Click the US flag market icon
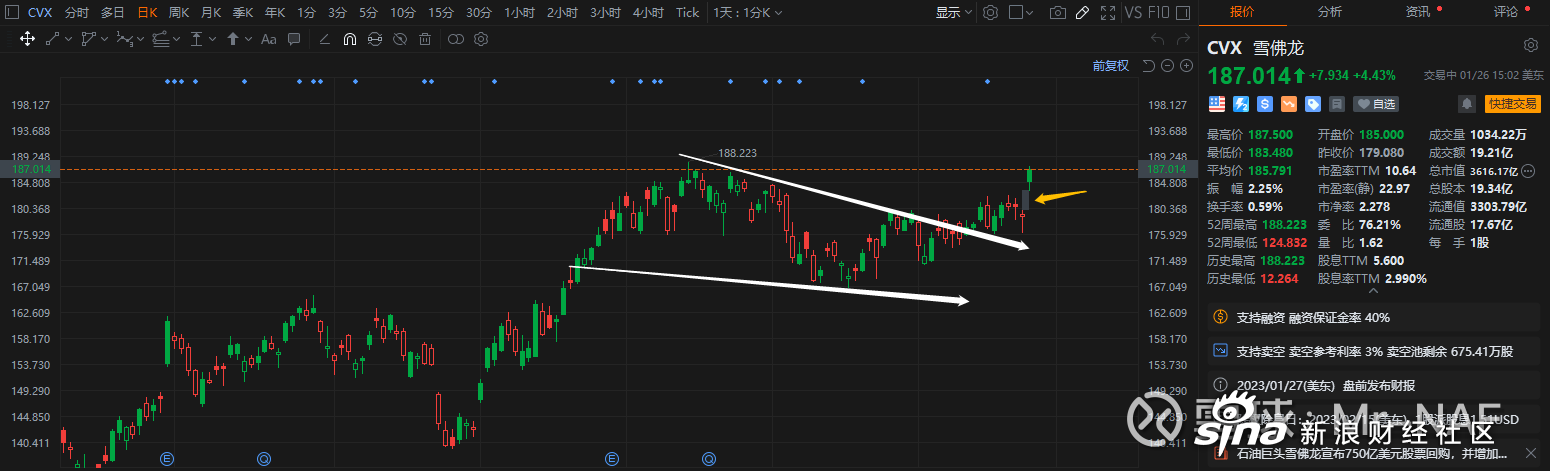This screenshot has height=471, width=1550. click(1217, 103)
